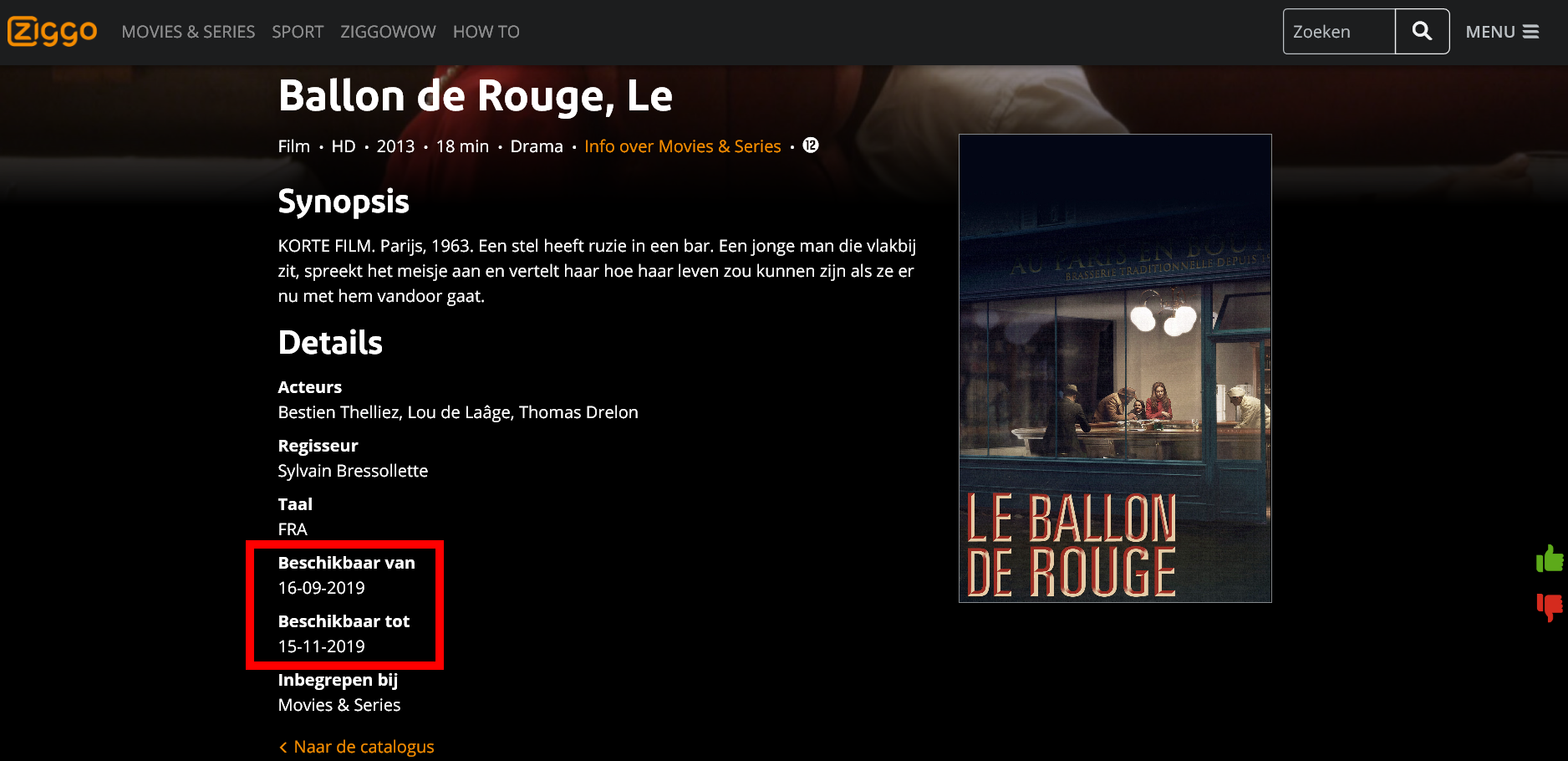This screenshot has width=1568, height=761.
Task: Click the back chevron before Naar de catalogus
Action: click(x=283, y=747)
